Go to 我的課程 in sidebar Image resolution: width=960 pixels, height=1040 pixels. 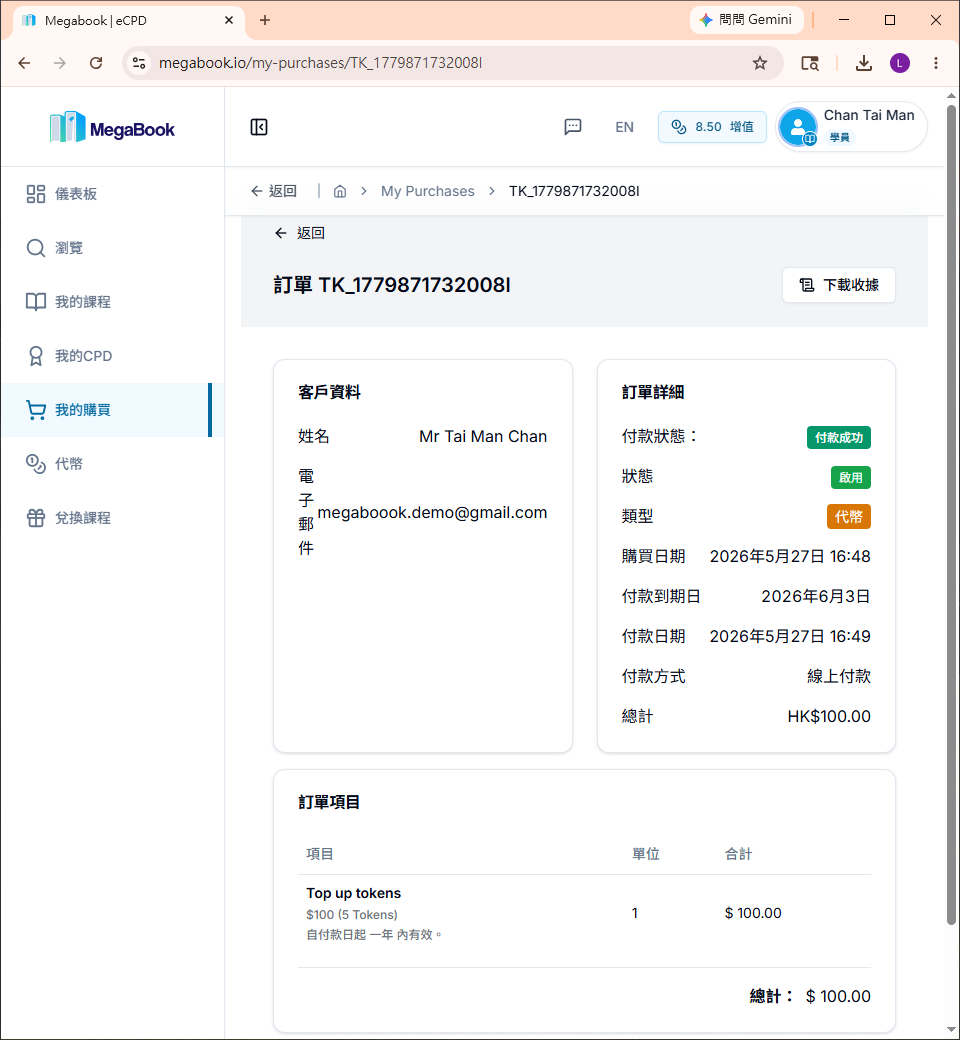pos(112,302)
